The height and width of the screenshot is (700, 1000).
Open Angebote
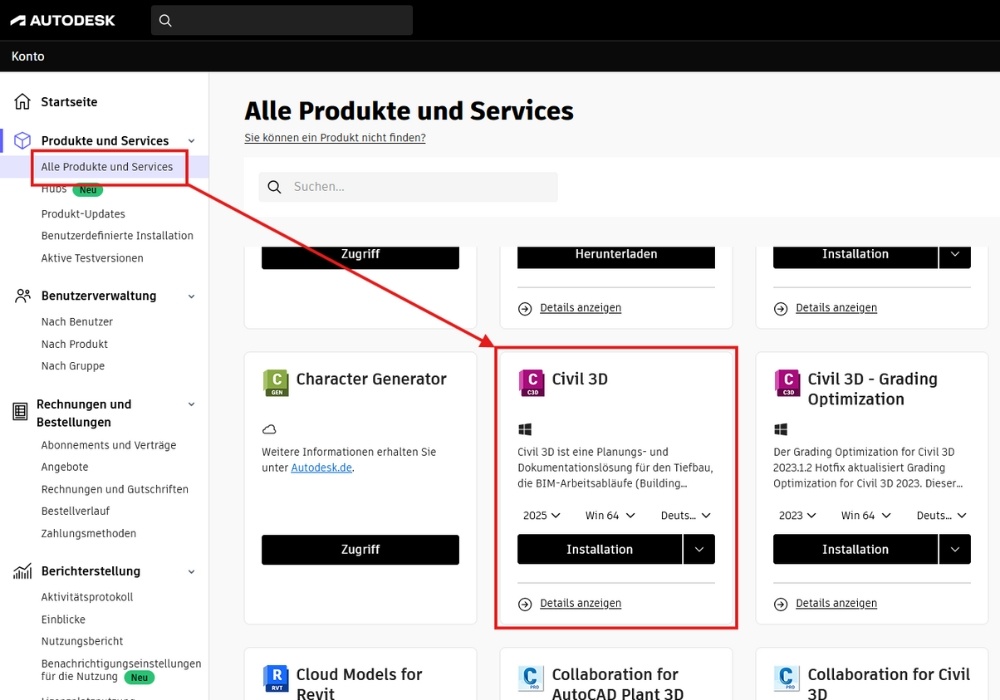(x=64, y=467)
